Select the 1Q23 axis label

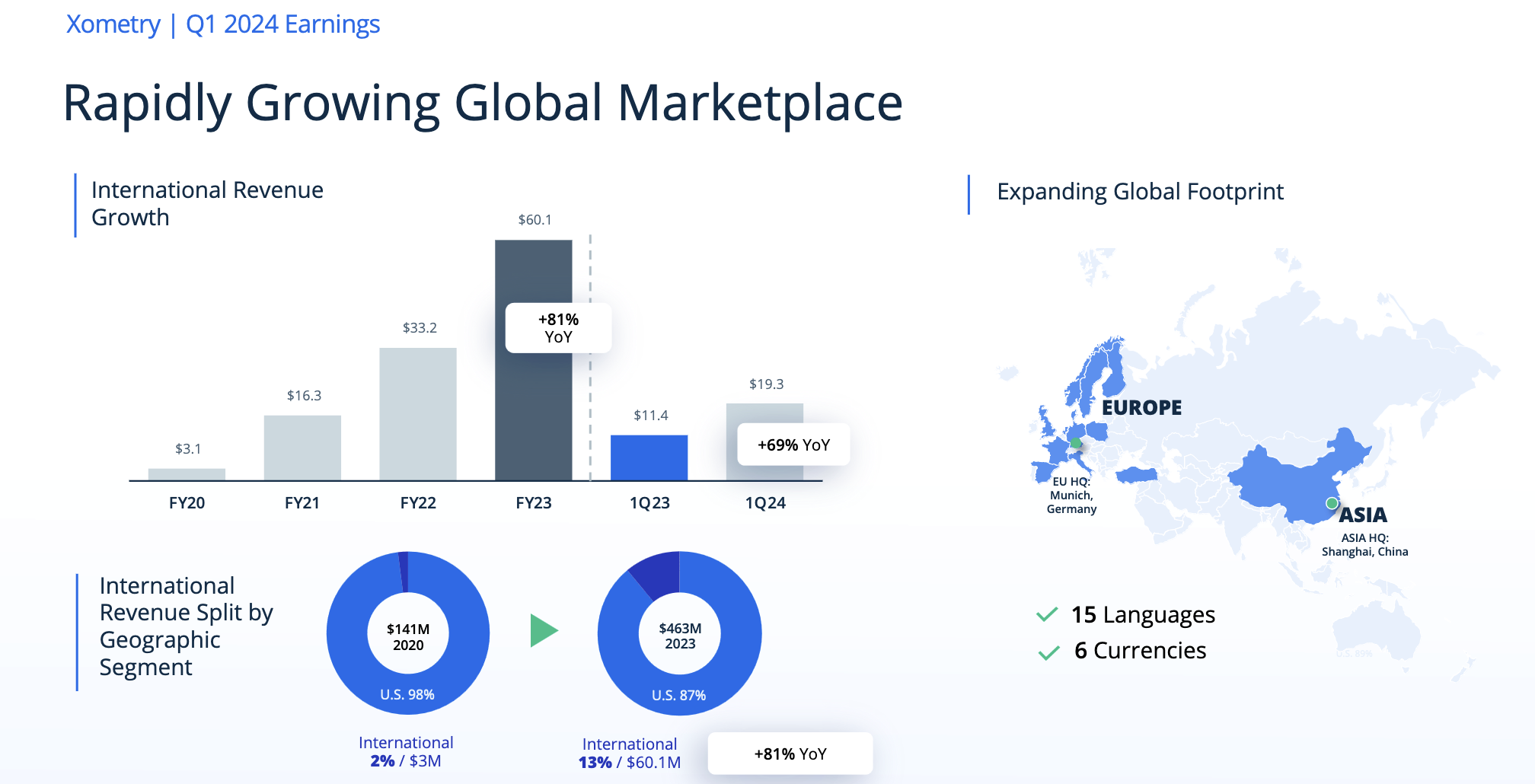(x=649, y=502)
